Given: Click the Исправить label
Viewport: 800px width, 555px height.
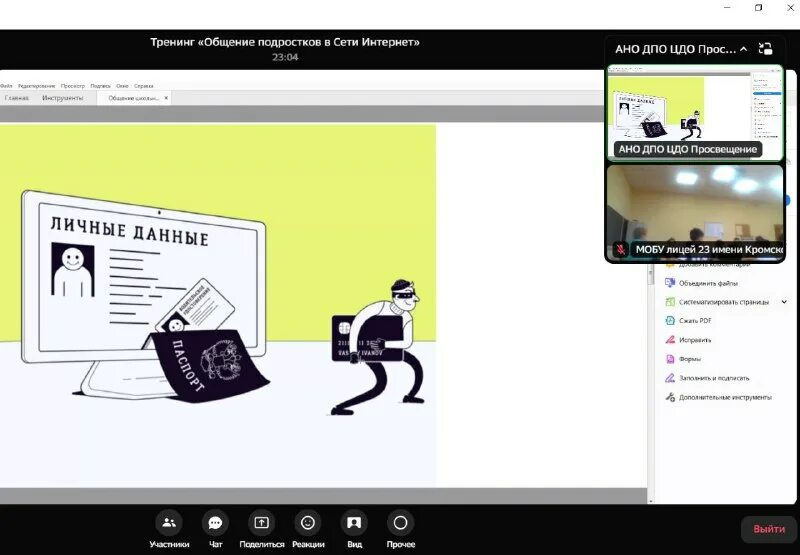Looking at the screenshot, I should [695, 340].
